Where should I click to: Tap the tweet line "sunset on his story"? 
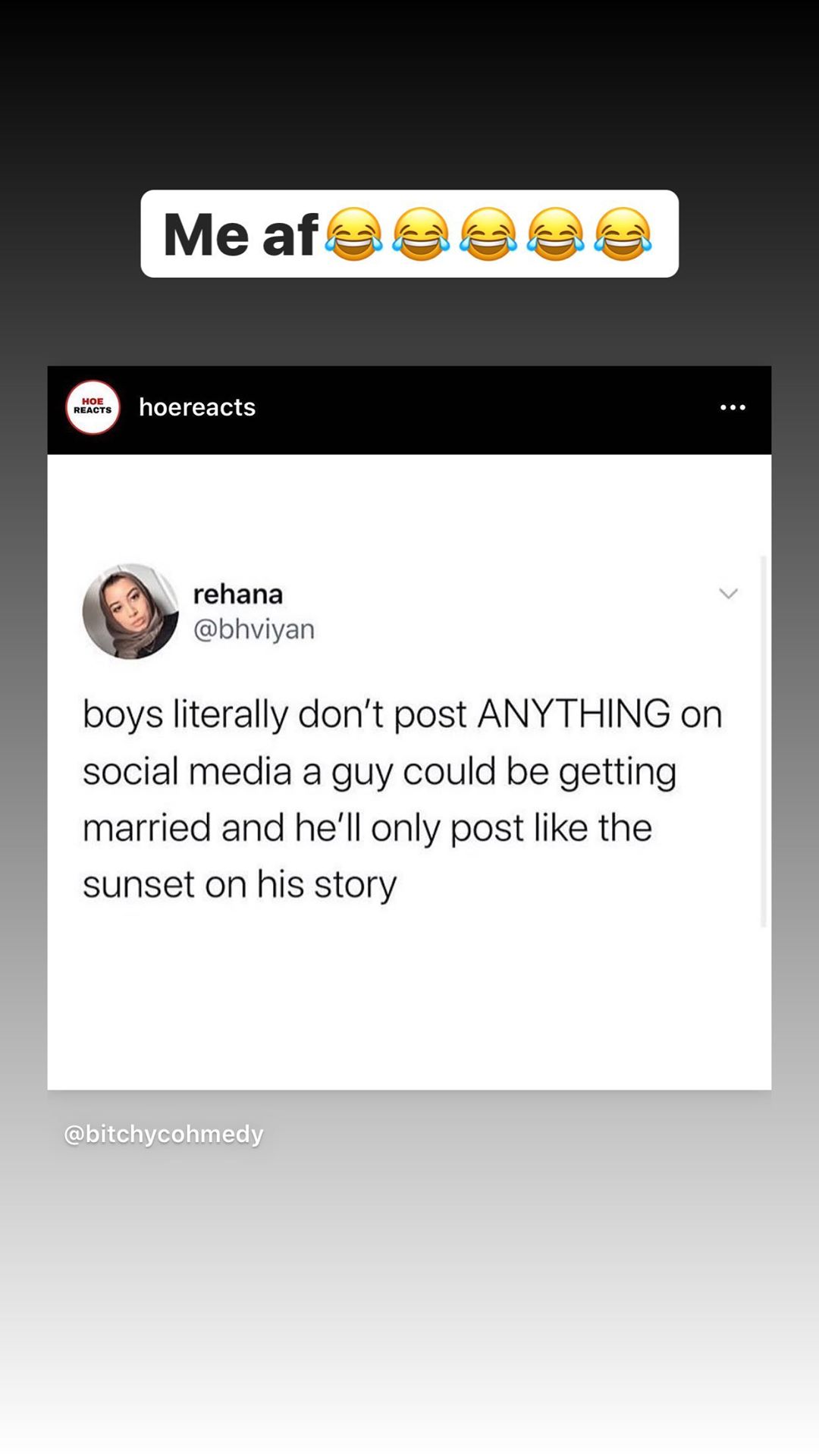tap(240, 884)
